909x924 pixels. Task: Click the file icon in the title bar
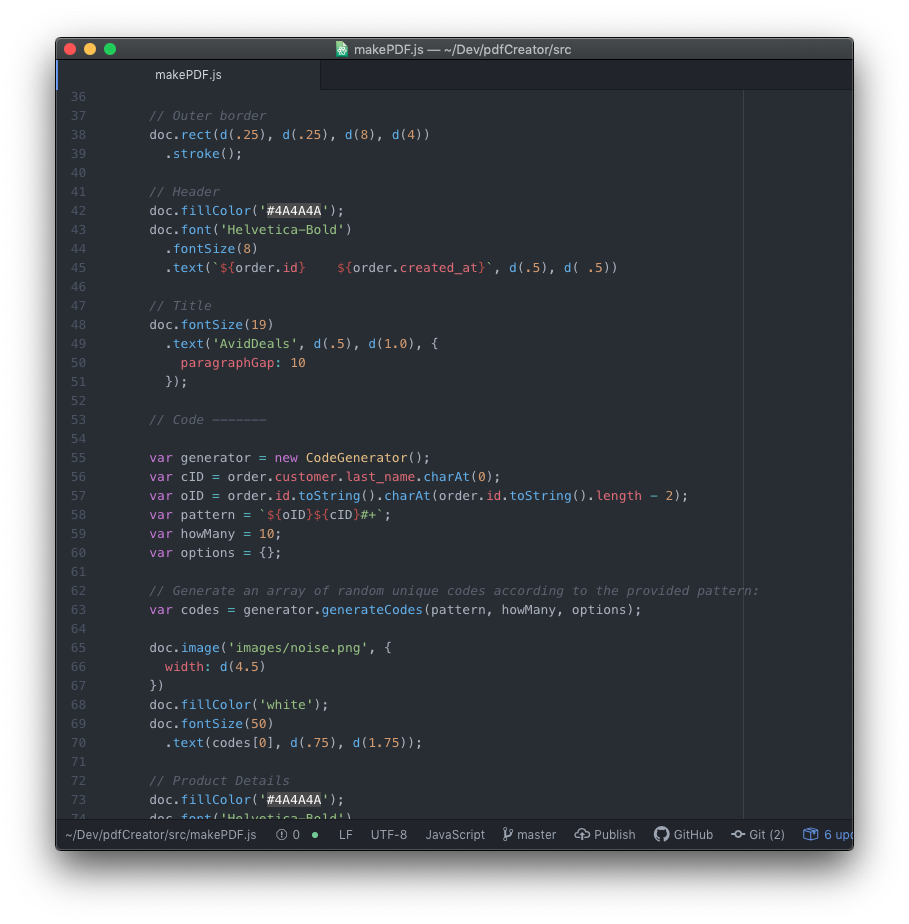click(x=342, y=50)
